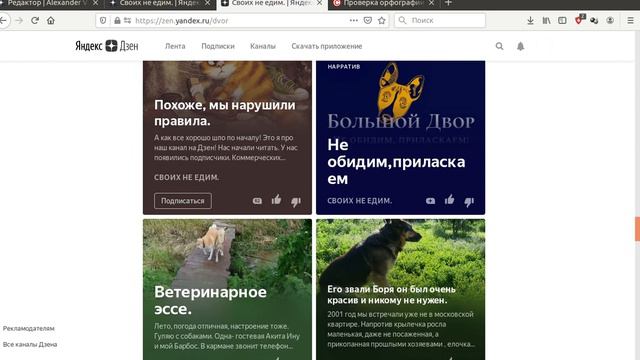Open narrative Не обидим, приласкаем
The image size is (640, 360).
(396, 162)
